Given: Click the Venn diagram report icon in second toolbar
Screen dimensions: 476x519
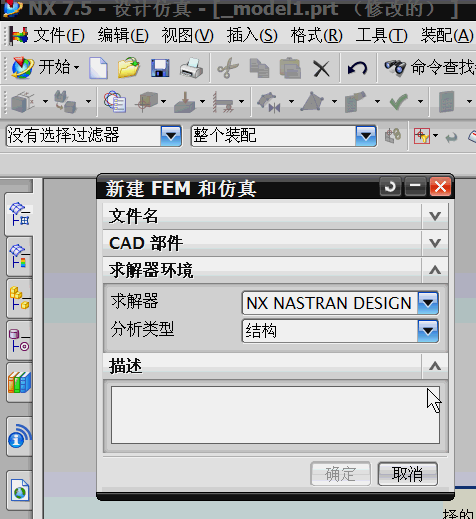Looking at the screenshot, I should point(114,101).
